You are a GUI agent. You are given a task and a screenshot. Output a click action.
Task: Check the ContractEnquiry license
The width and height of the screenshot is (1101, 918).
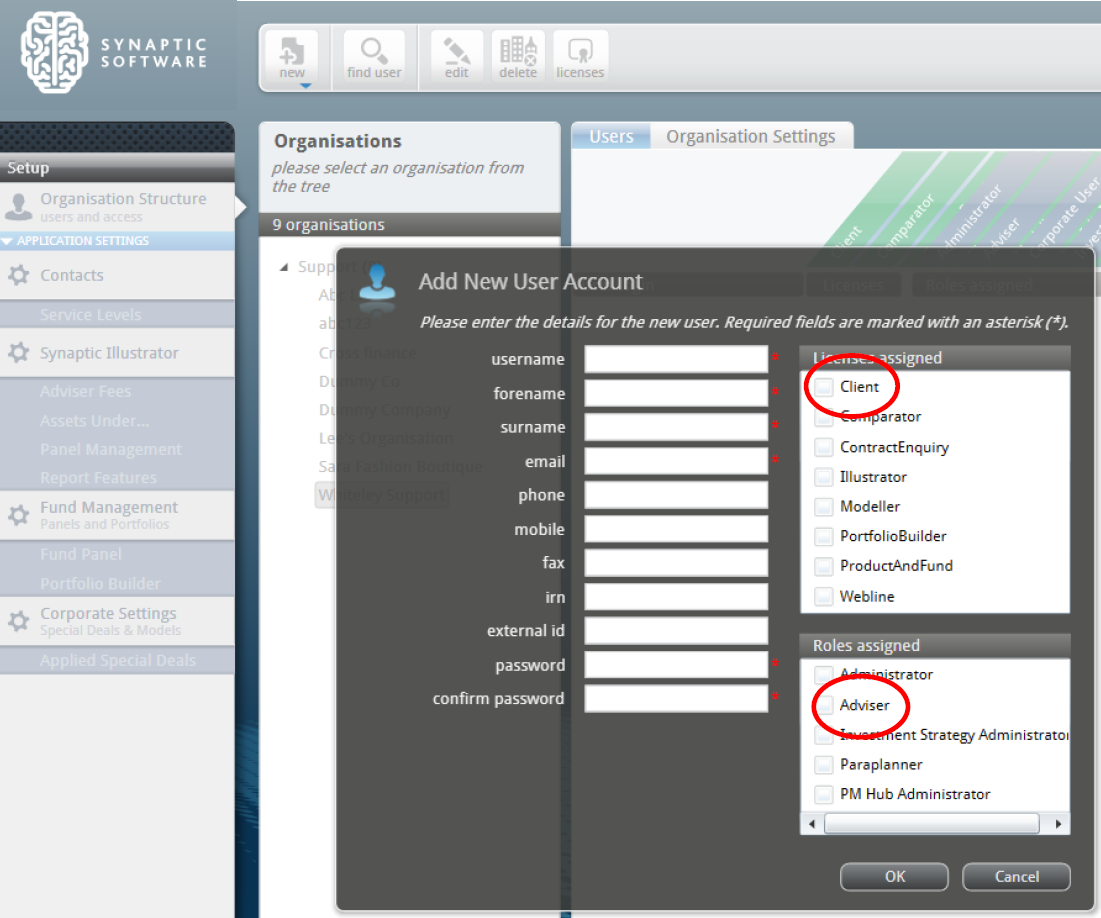(x=824, y=447)
